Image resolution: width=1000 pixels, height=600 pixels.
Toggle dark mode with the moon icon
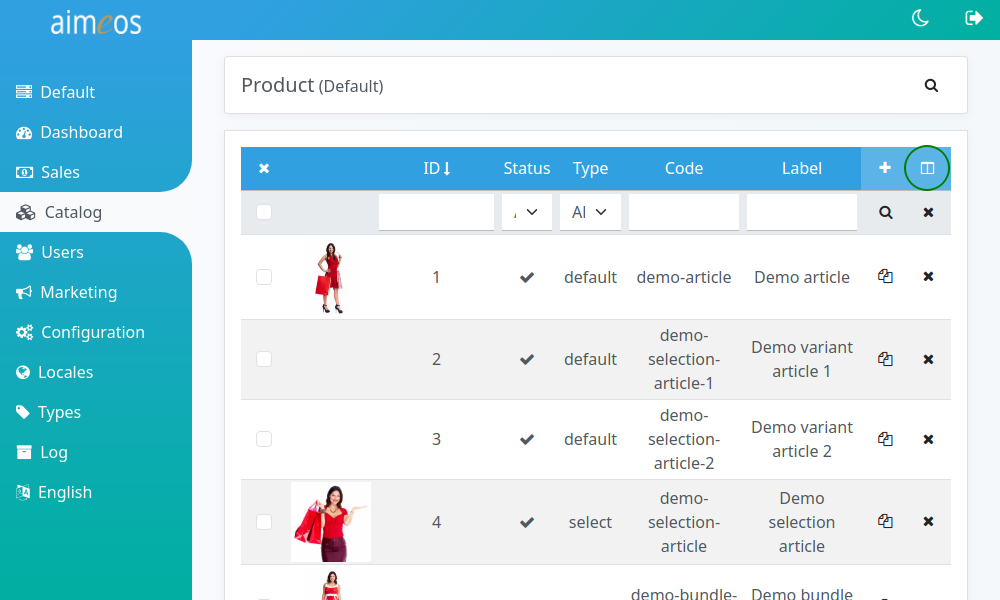click(x=920, y=18)
